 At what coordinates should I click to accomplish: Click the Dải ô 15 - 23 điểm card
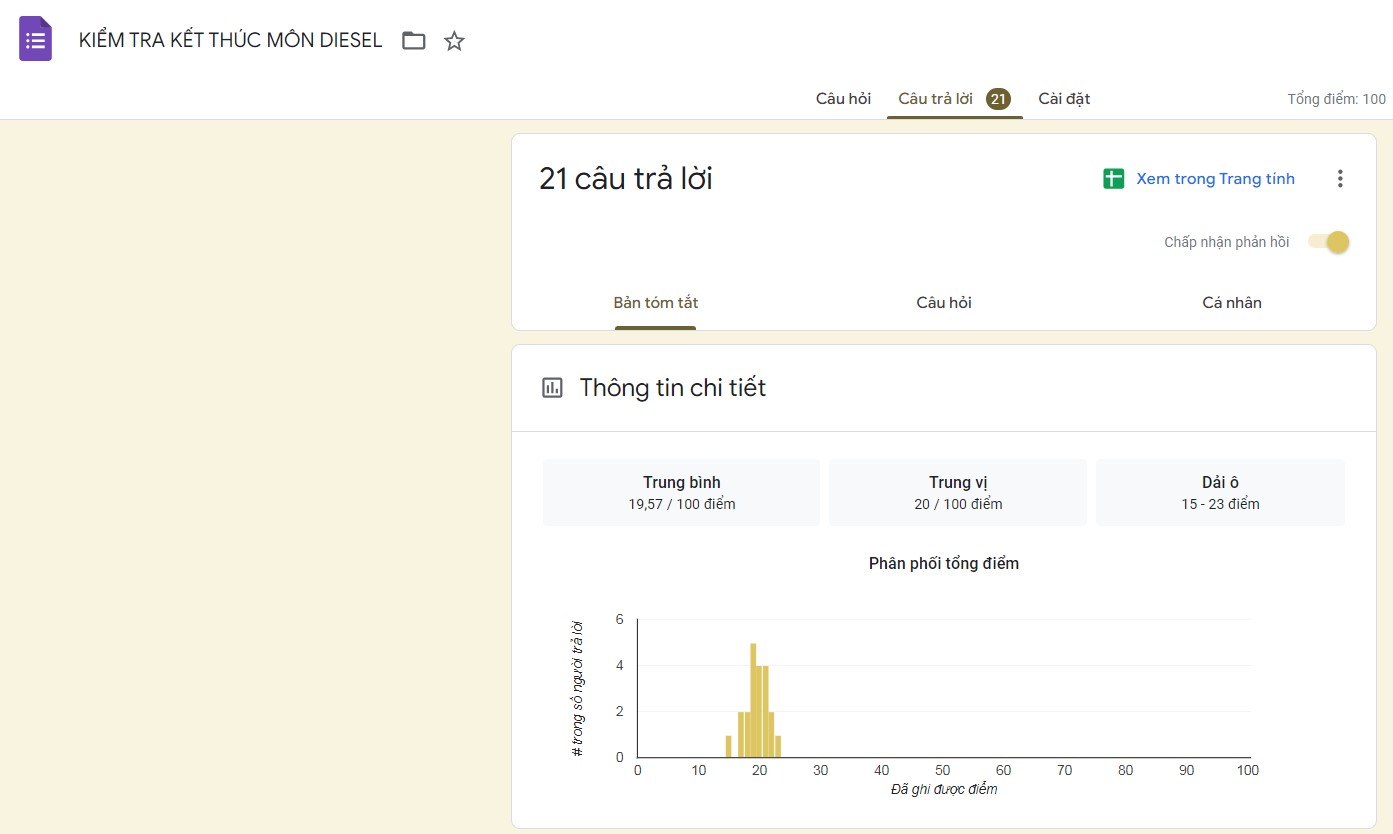(1220, 492)
